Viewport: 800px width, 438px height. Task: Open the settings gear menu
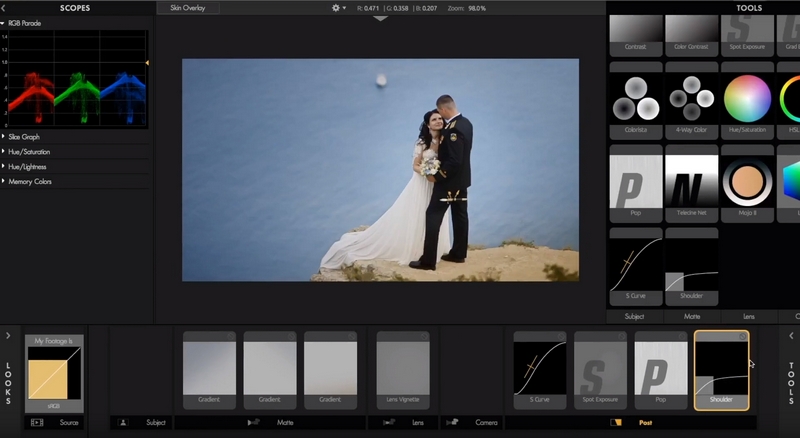pos(338,8)
